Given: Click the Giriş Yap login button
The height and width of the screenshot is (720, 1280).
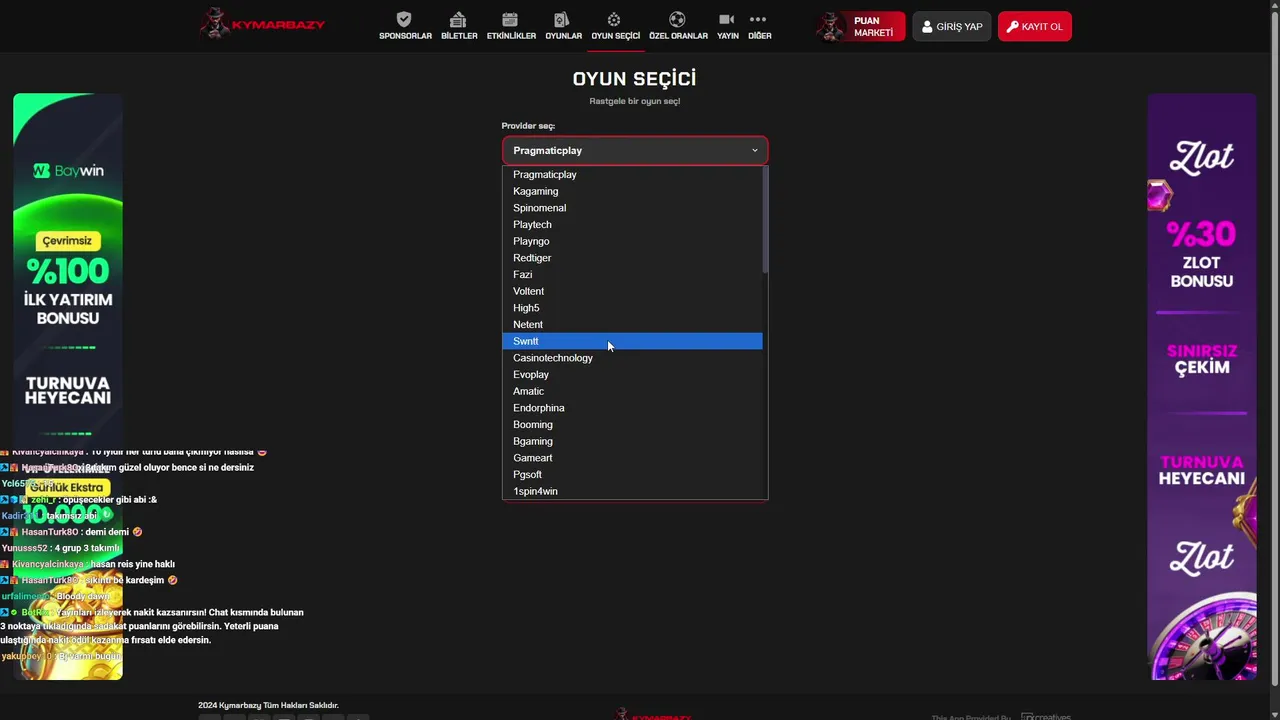Looking at the screenshot, I should point(951,26).
